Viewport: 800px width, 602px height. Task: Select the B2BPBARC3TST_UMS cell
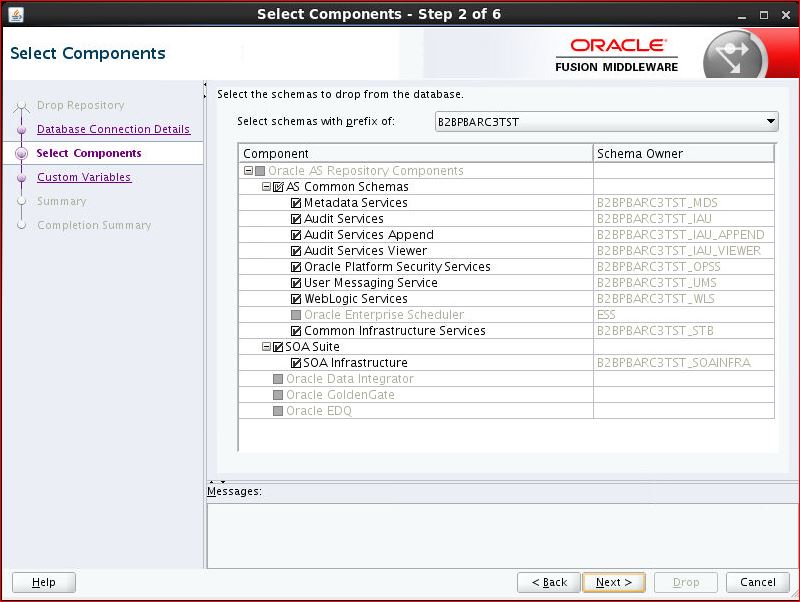click(x=684, y=283)
